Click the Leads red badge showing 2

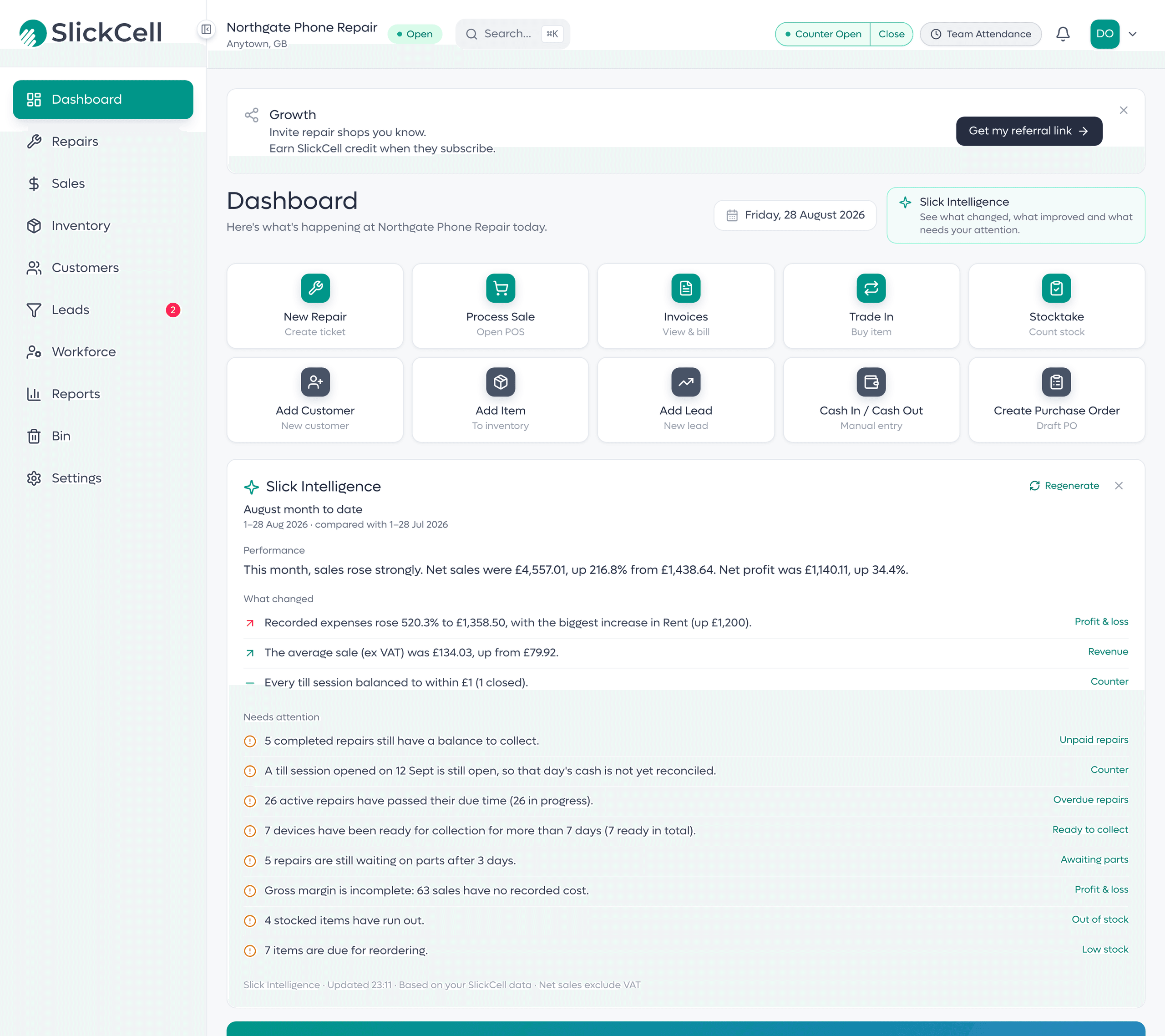(172, 310)
